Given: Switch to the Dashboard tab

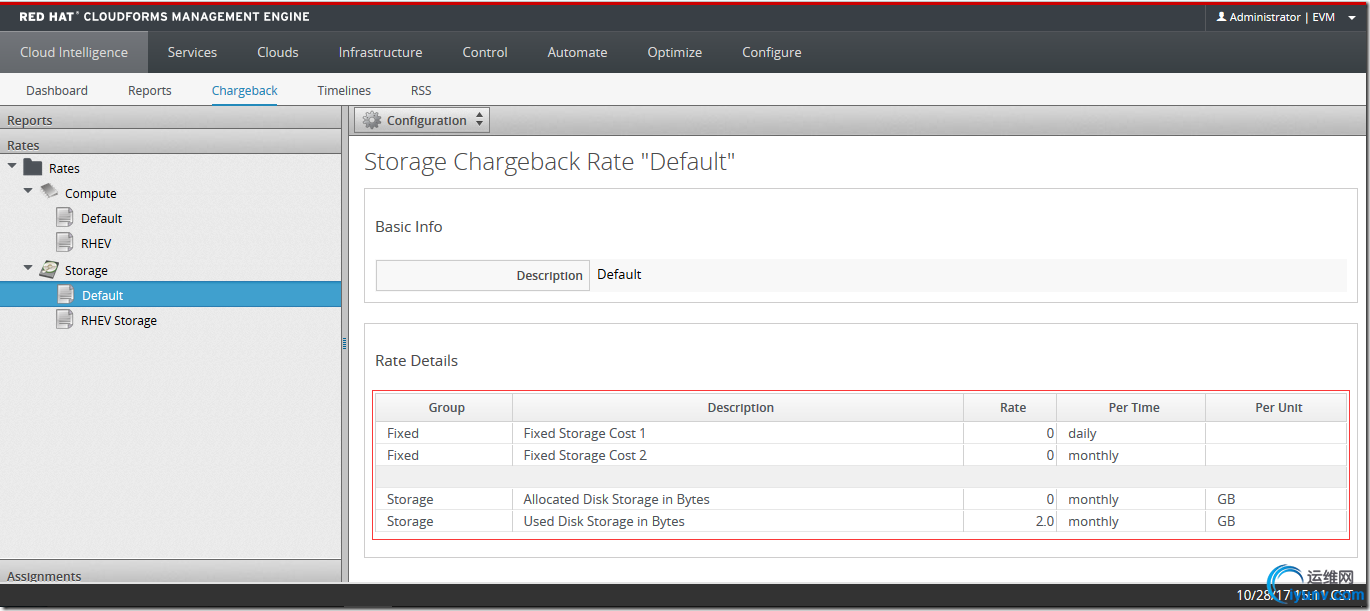Looking at the screenshot, I should coord(57,90).
